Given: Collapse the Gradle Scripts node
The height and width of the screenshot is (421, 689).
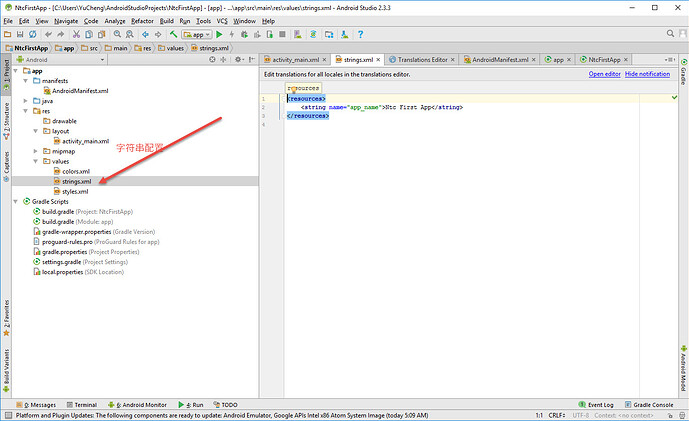Looking at the screenshot, I should tap(15, 202).
